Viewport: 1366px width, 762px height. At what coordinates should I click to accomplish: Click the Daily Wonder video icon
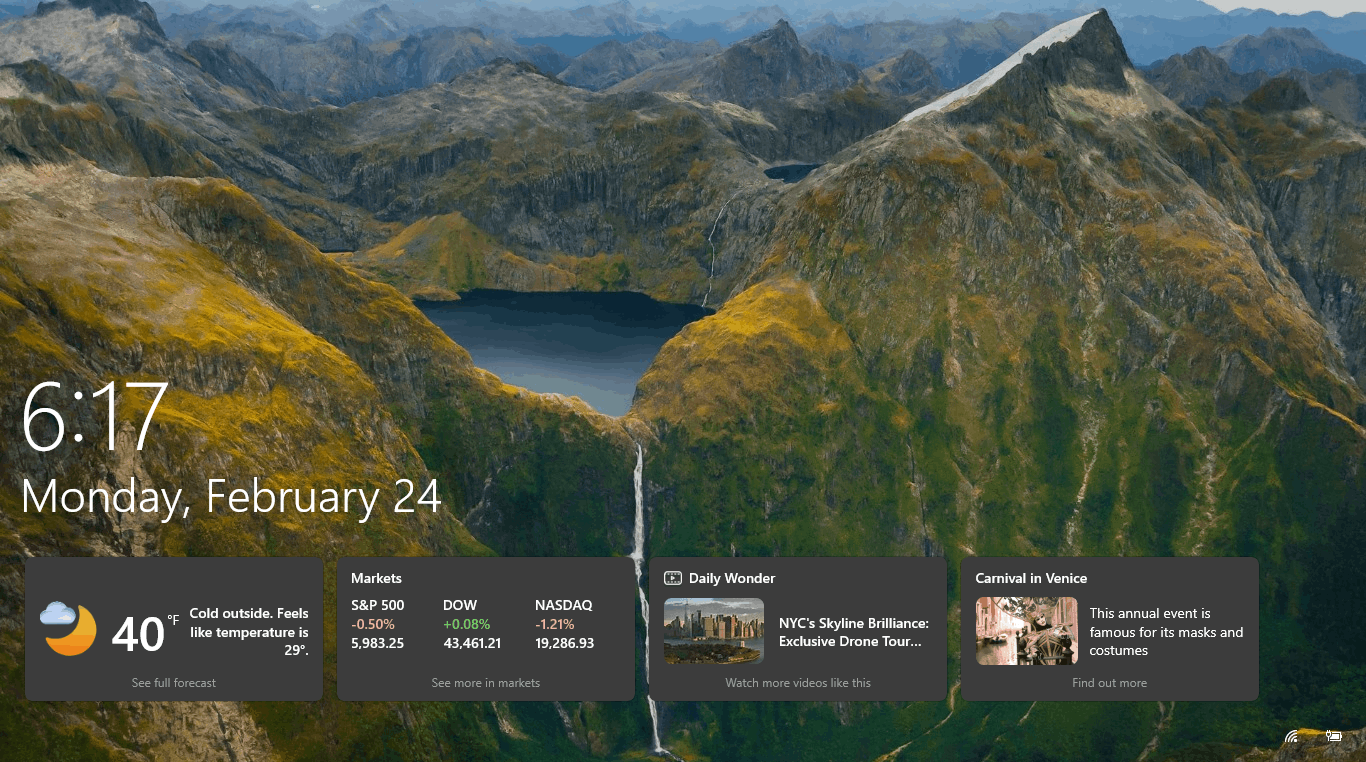click(x=672, y=578)
